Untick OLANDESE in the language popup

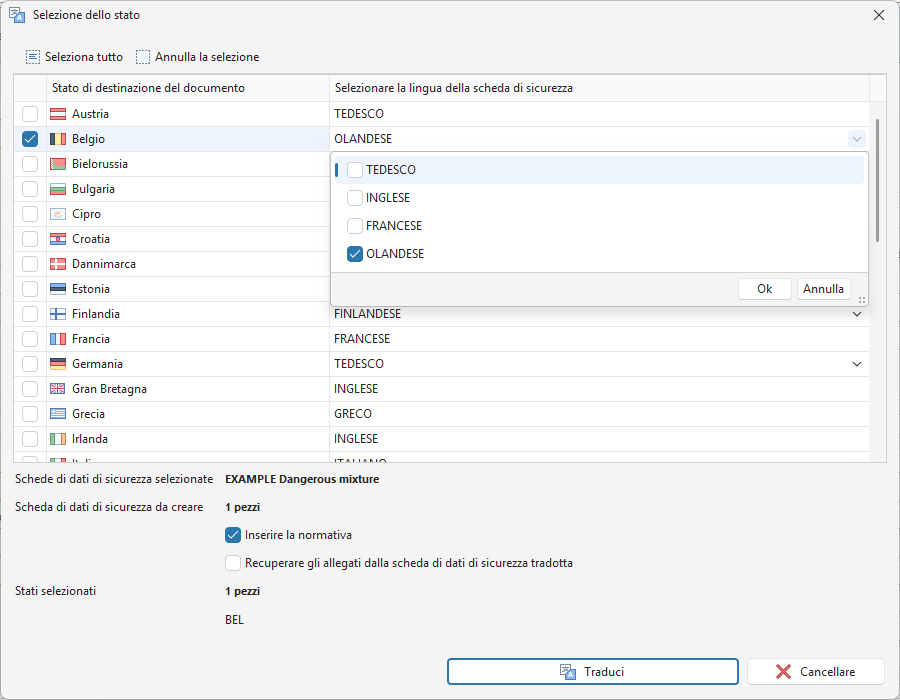355,254
